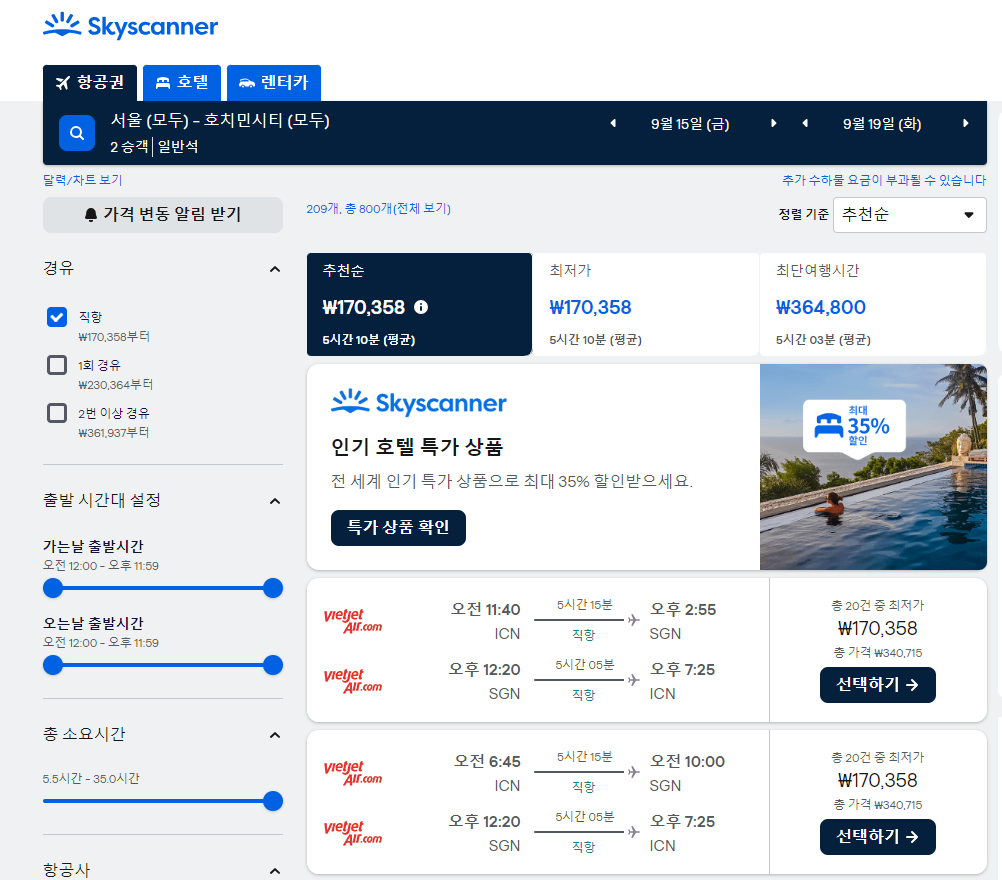Check the 1회 경유 checkbox
Screen dimensions: 1002x880
[57, 365]
